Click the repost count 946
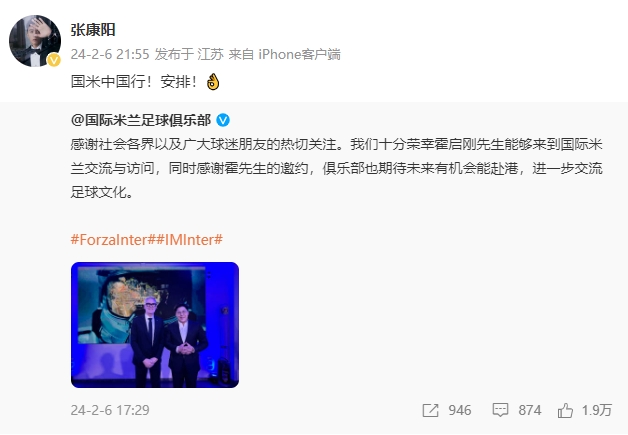 tap(459, 410)
